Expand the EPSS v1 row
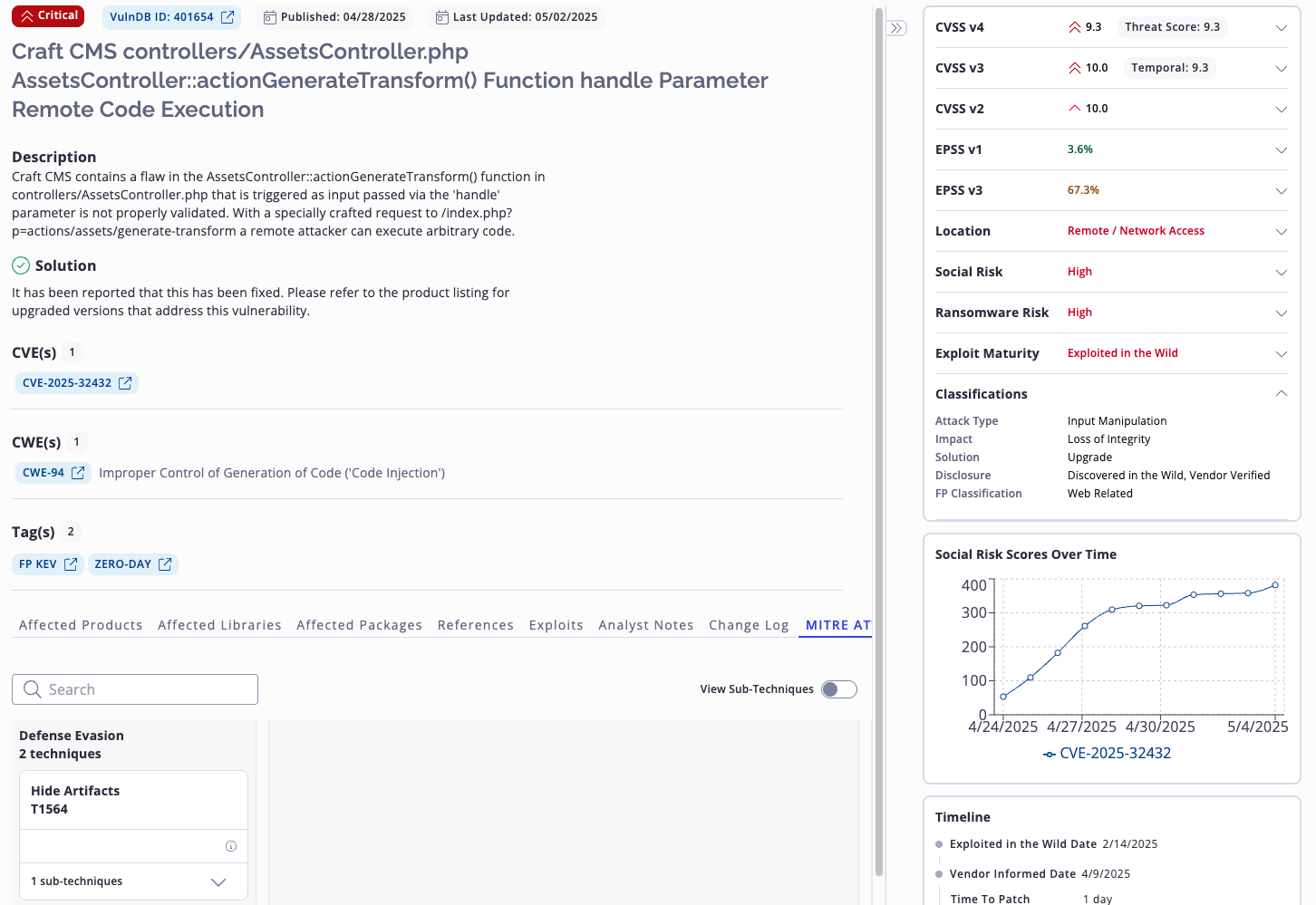The height and width of the screenshot is (905, 1316). pyautogui.click(x=1282, y=150)
